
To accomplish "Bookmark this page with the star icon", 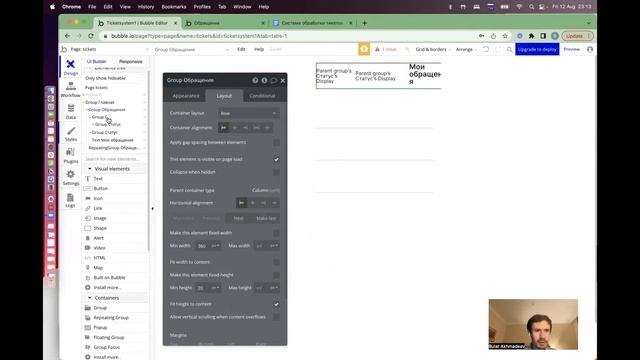I will 505,36.
